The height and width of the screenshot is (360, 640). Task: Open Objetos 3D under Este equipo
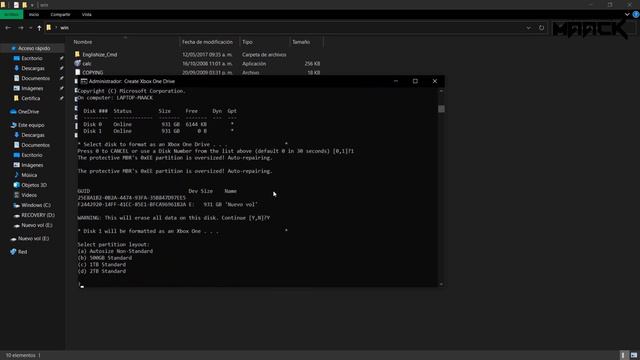tap(34, 185)
